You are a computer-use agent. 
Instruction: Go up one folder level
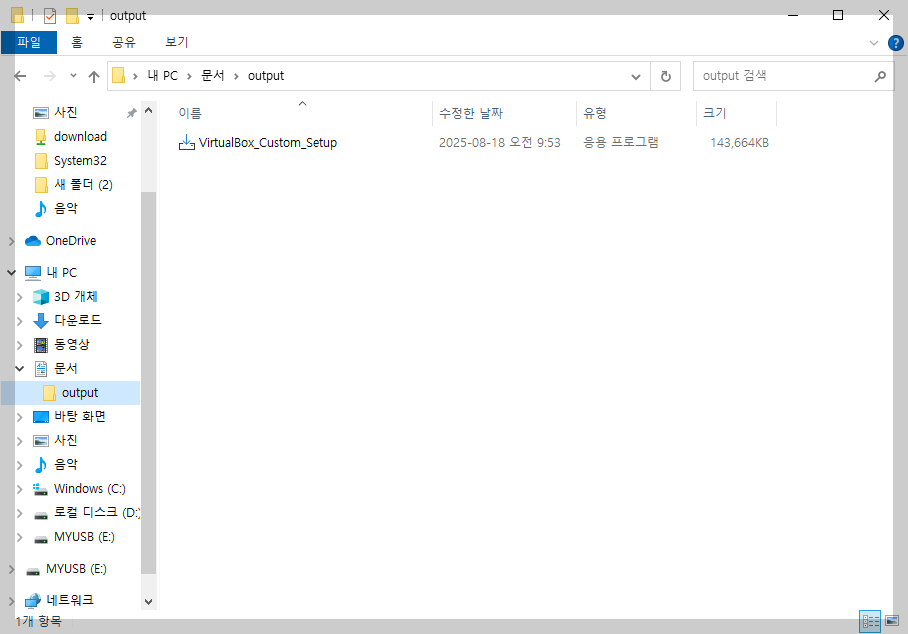tap(94, 76)
